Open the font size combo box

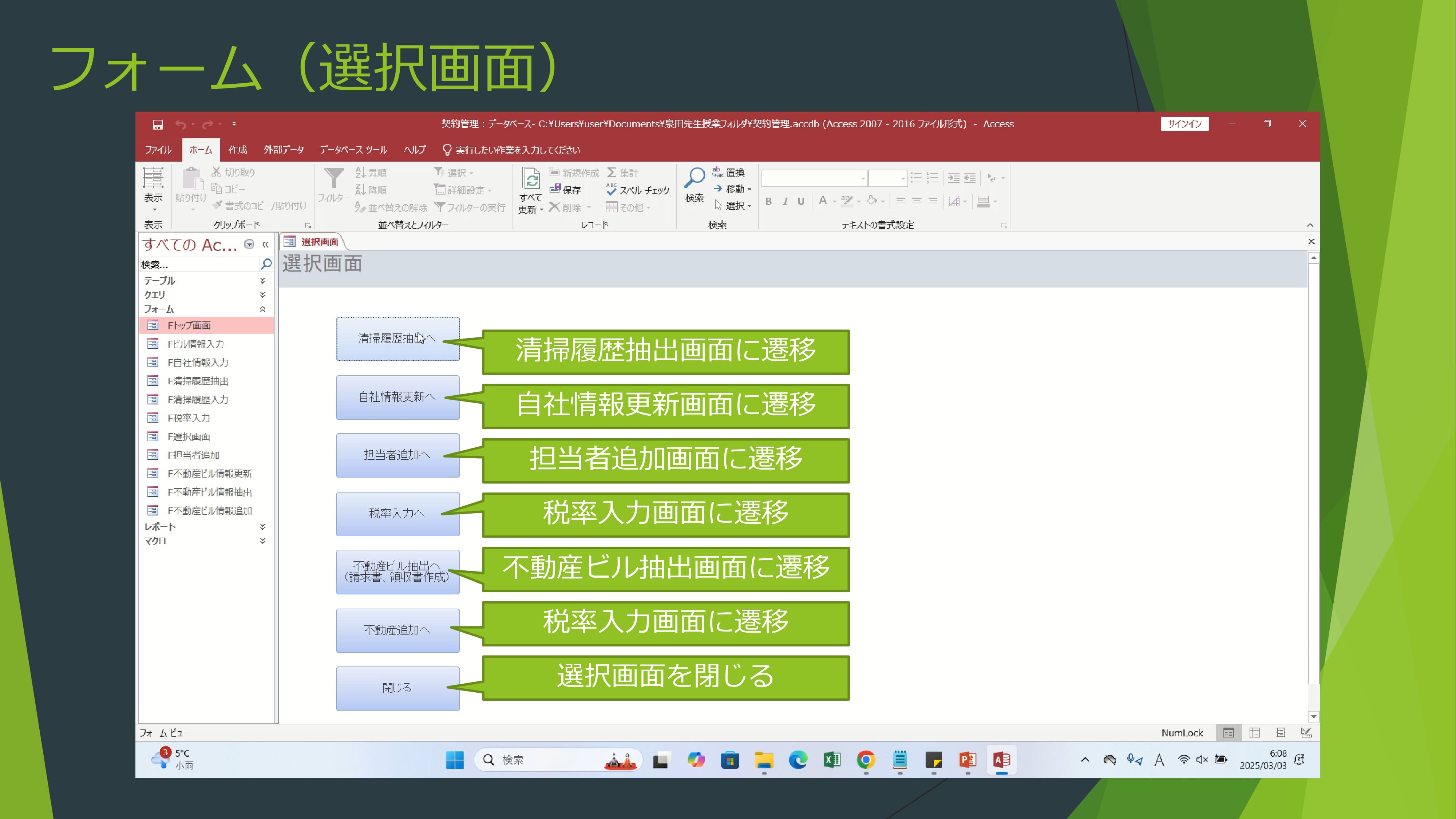[x=887, y=178]
